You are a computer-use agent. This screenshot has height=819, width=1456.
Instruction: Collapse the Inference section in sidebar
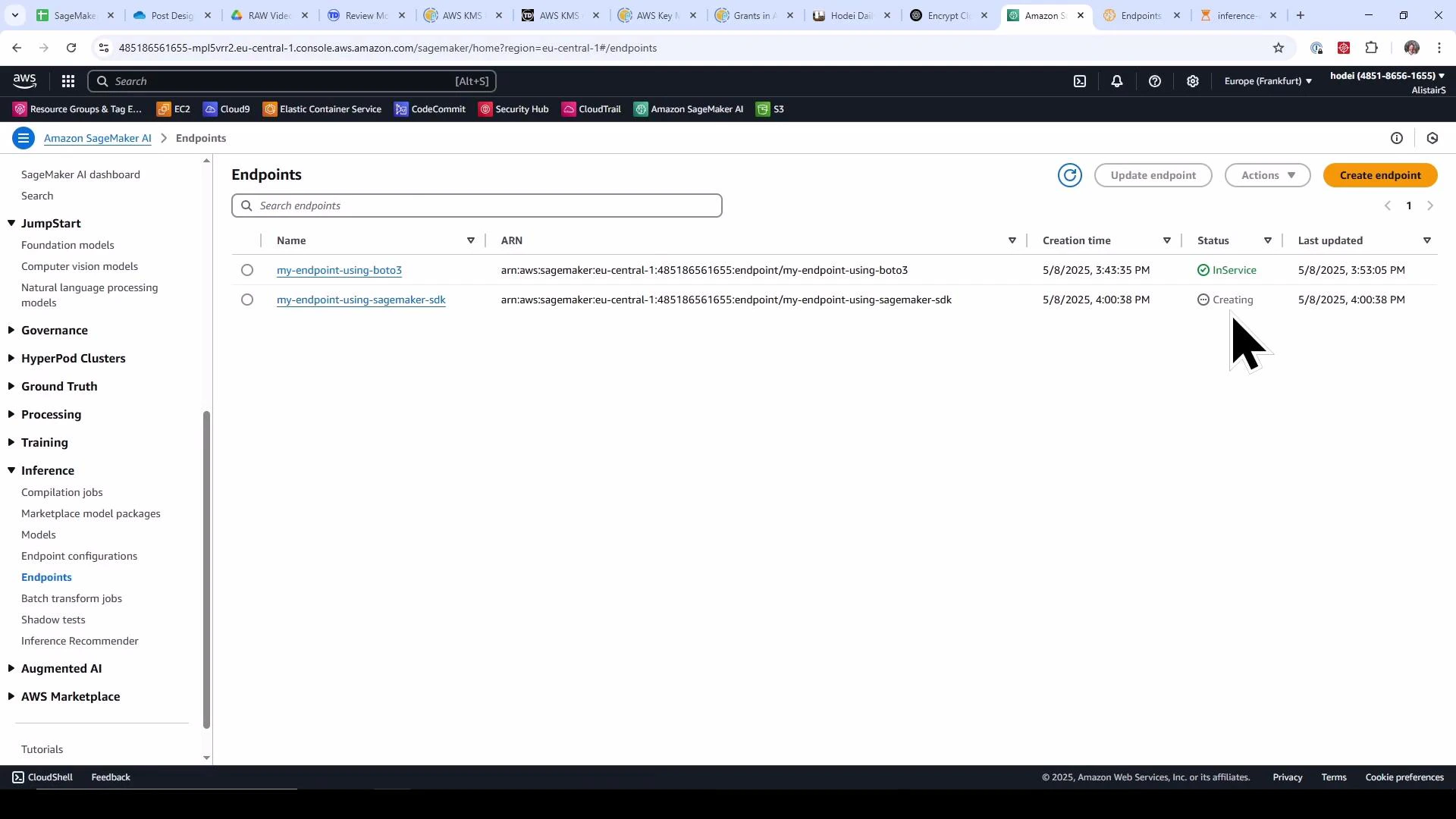[x=11, y=470]
